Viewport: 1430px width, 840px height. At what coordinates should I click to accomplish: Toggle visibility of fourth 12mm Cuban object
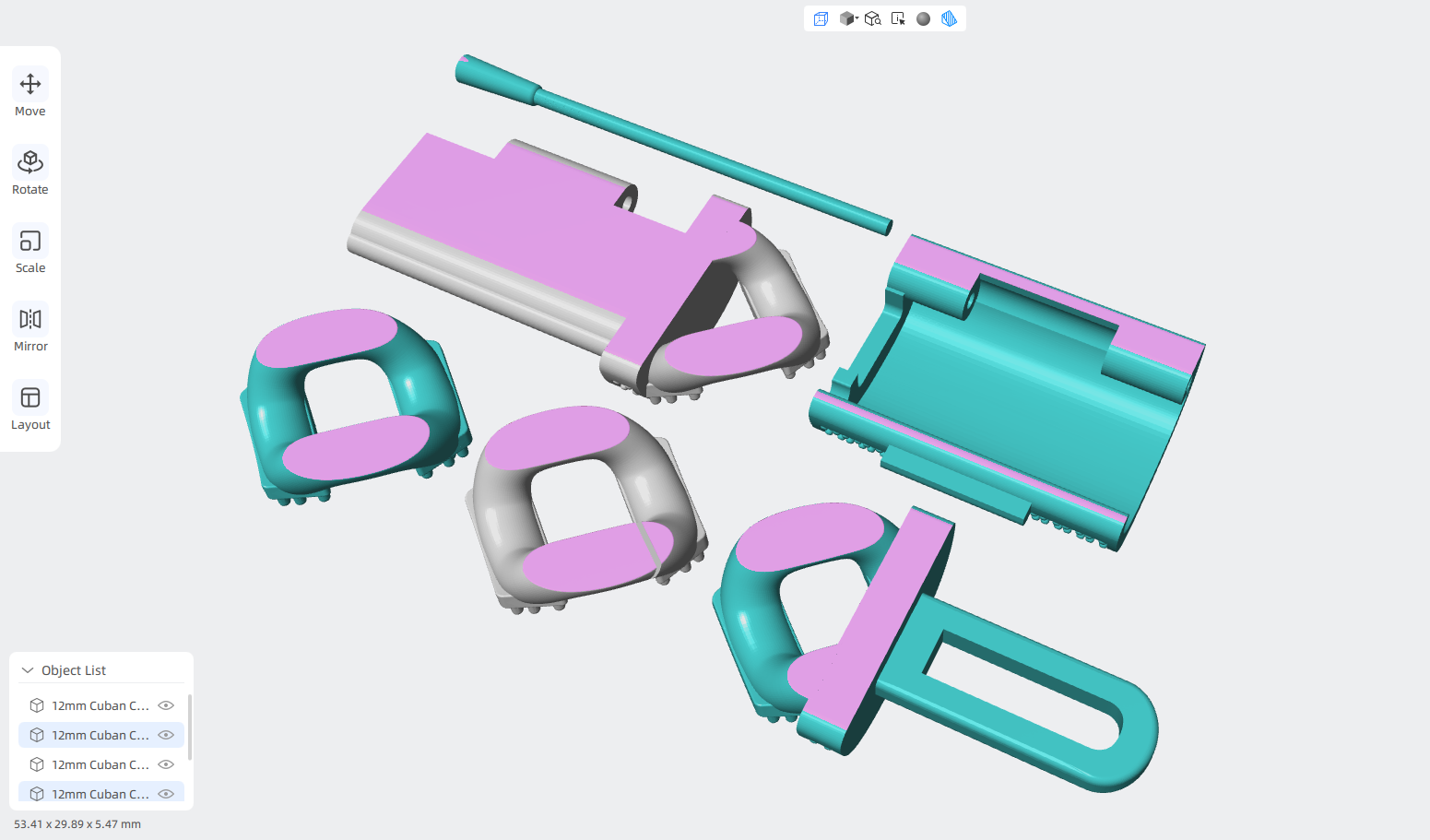166,794
